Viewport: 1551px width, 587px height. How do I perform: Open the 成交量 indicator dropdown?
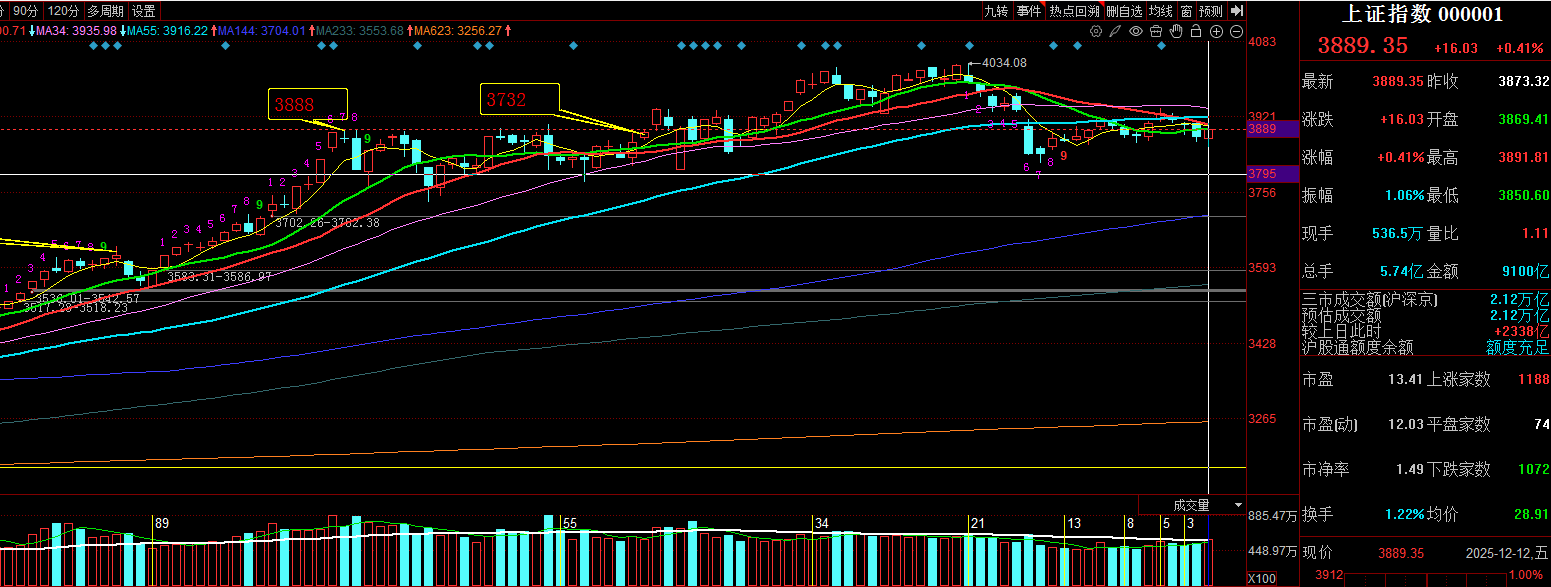click(1239, 505)
